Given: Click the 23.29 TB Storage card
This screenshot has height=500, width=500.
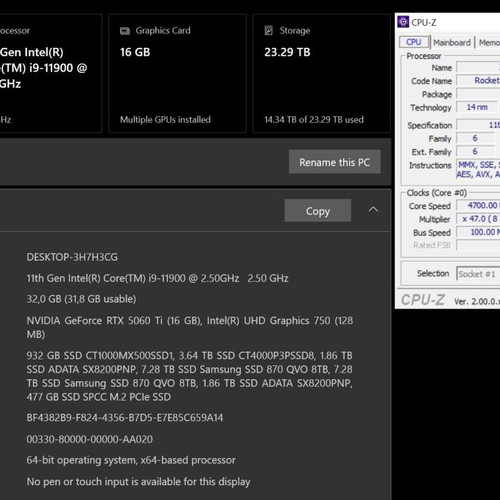Looking at the screenshot, I should point(322,73).
